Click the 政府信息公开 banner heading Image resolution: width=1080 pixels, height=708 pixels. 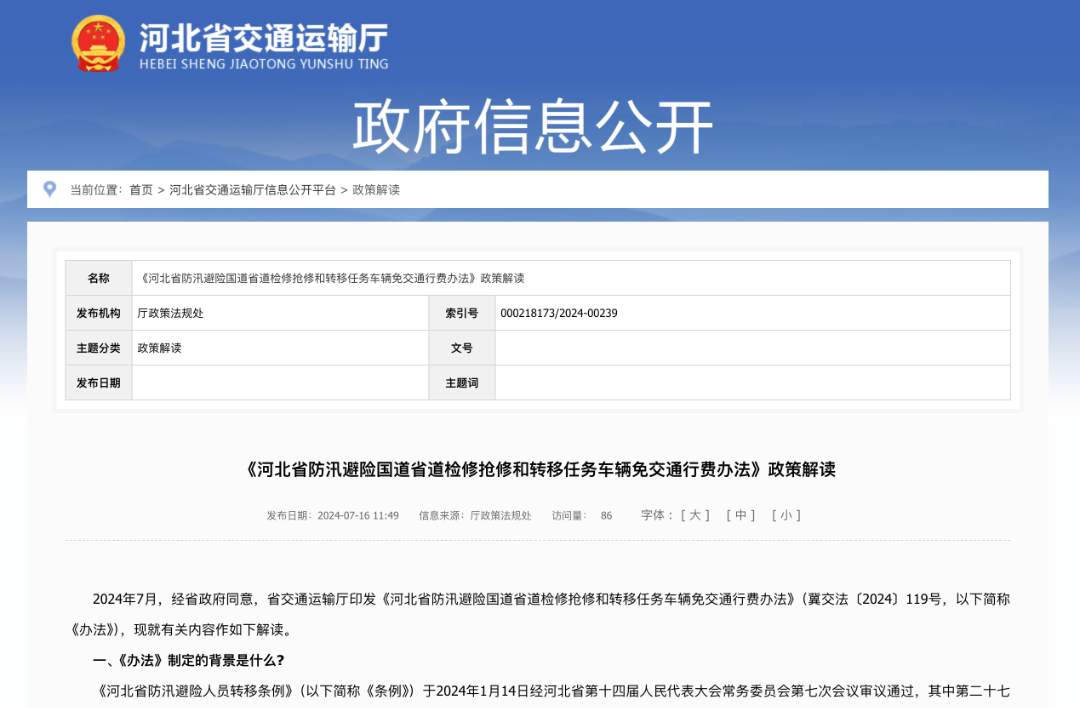pyautogui.click(x=532, y=127)
